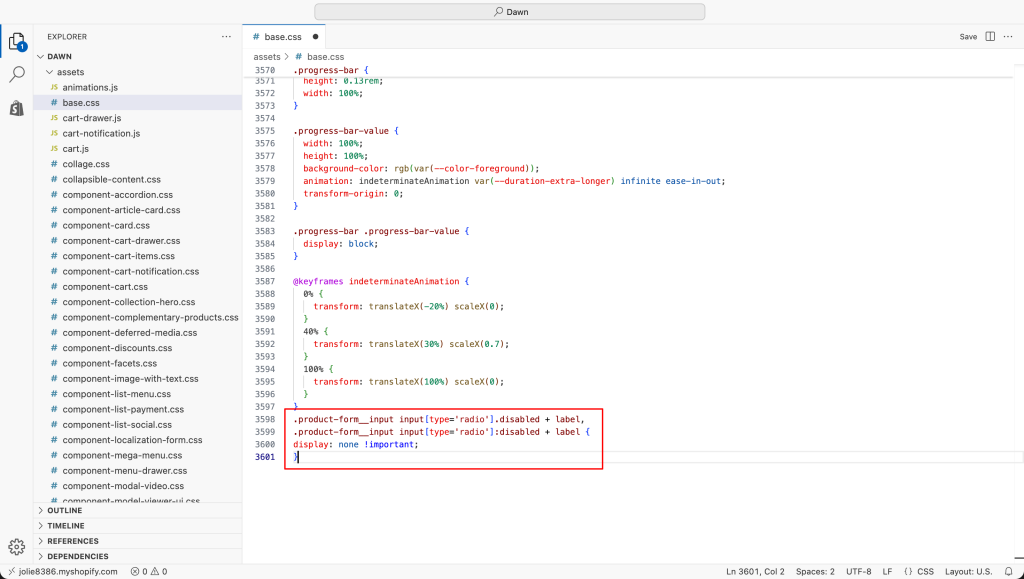
Task: Click the Dawn search field
Action: pos(510,11)
